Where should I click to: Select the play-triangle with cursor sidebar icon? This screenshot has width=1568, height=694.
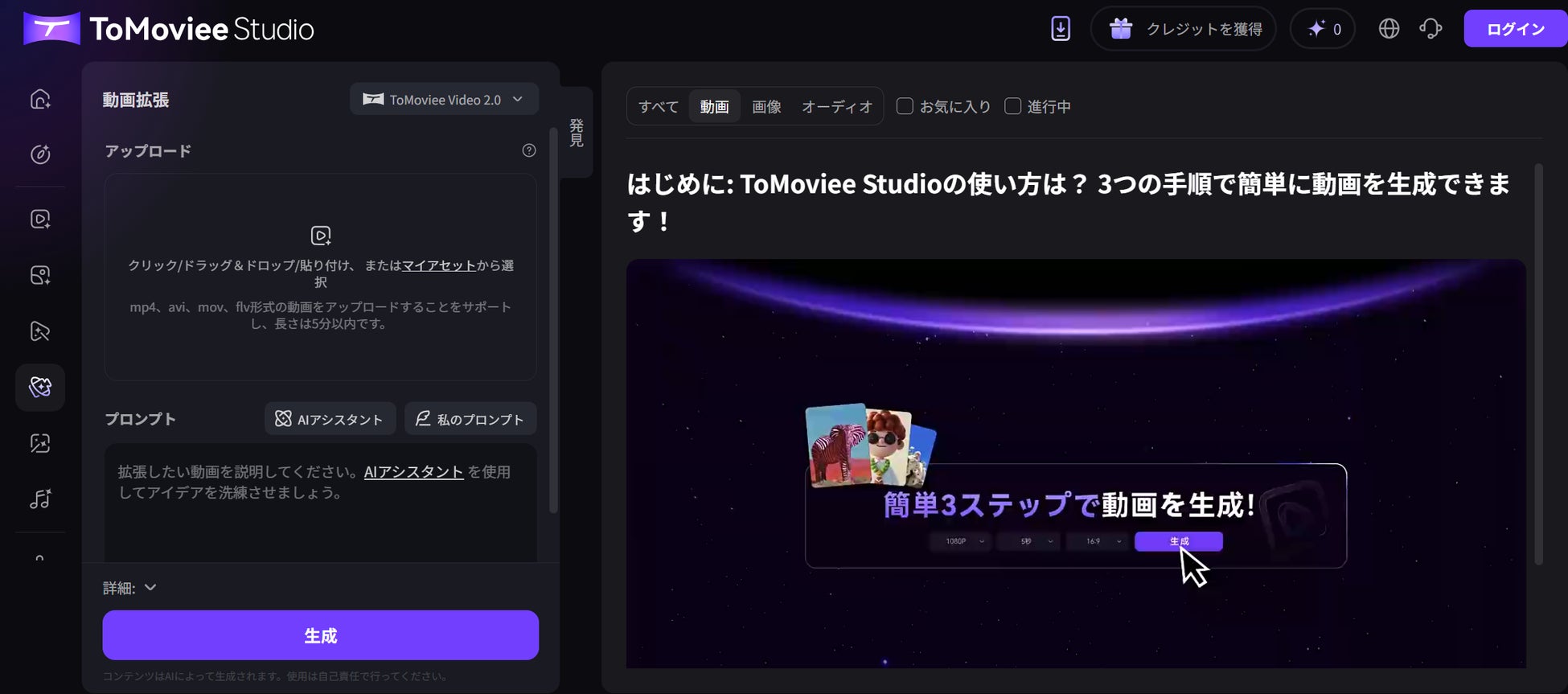(x=40, y=331)
